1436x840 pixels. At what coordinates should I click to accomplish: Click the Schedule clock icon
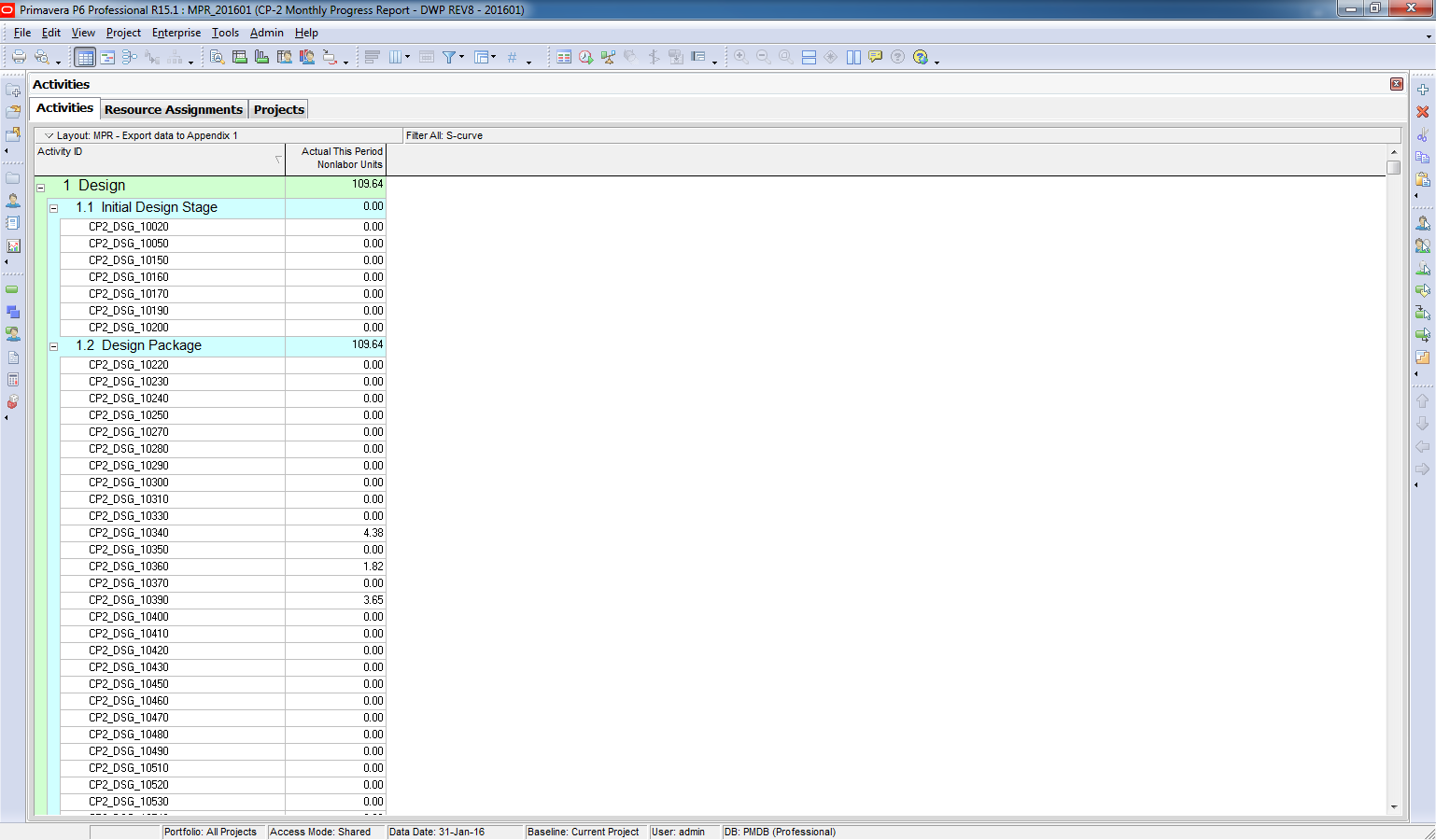pyautogui.click(x=585, y=57)
